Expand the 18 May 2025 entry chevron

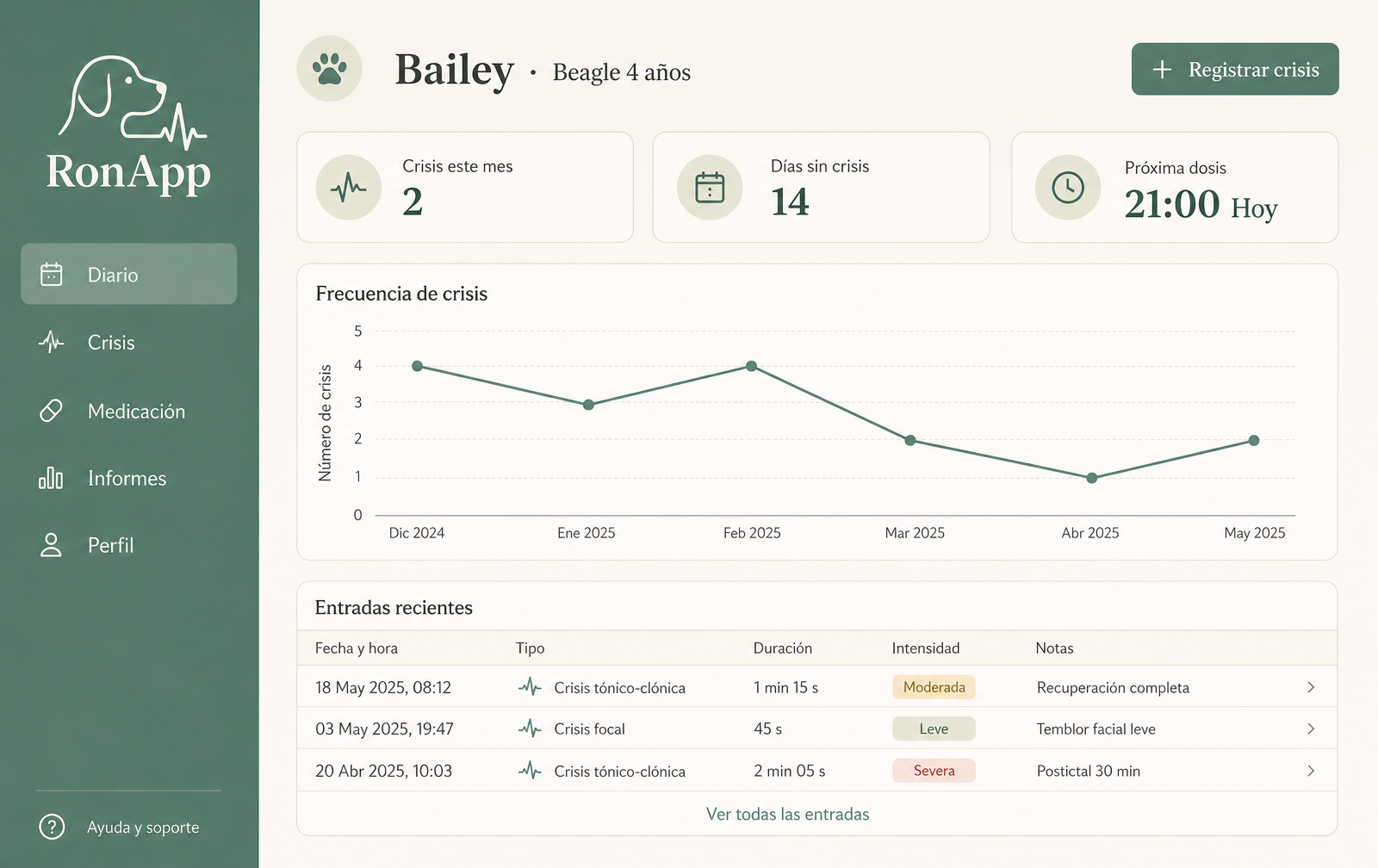click(1311, 687)
